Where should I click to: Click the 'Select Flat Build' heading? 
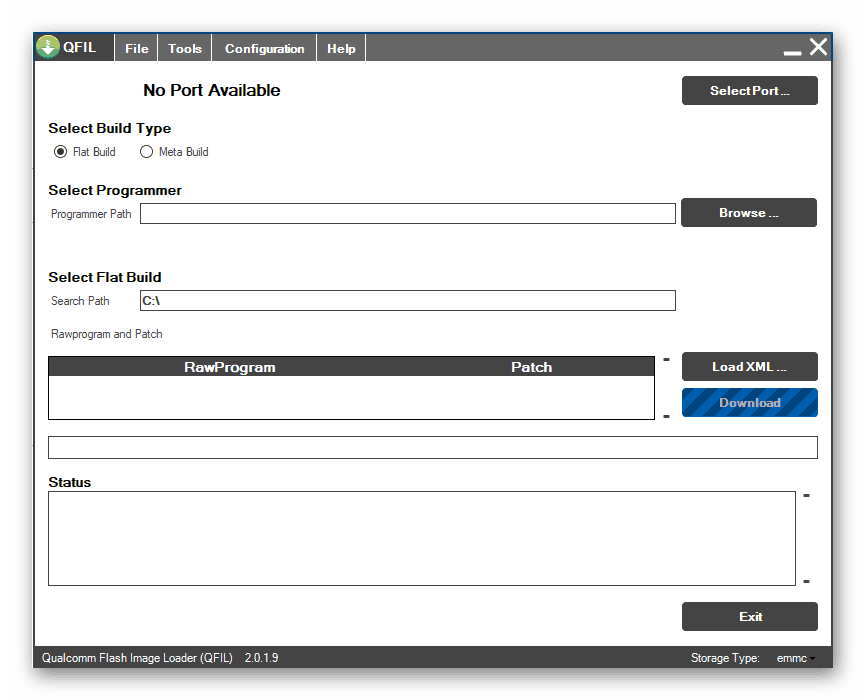click(x=105, y=277)
